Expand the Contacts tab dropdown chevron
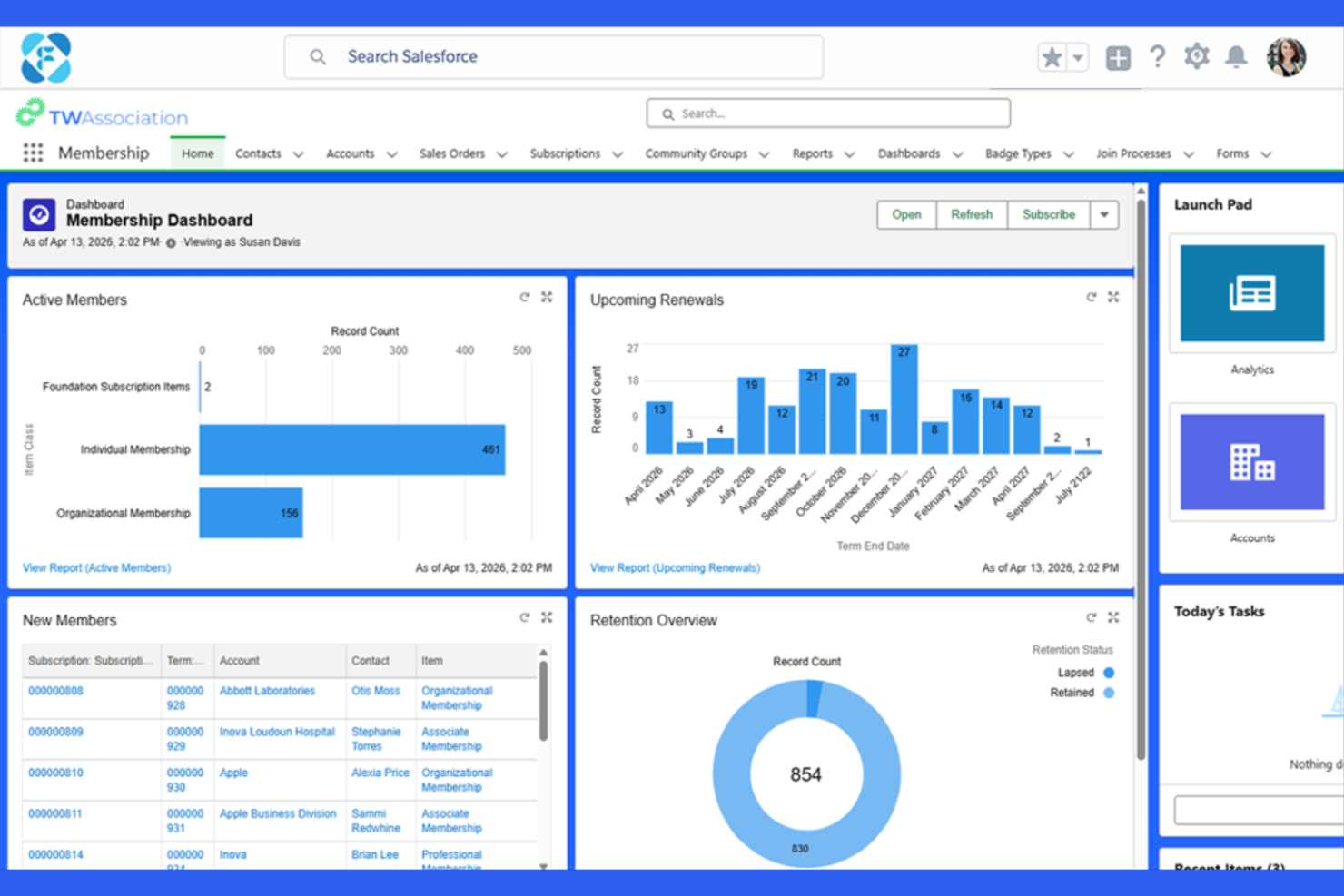Screen dimensions: 1344x896 click(298, 154)
